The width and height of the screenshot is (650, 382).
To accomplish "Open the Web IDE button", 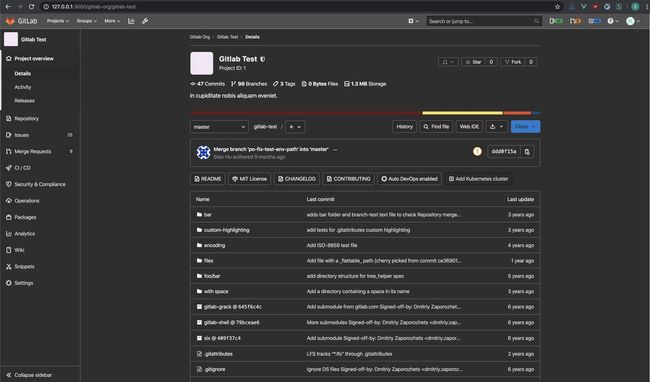I will pyautogui.click(x=469, y=127).
